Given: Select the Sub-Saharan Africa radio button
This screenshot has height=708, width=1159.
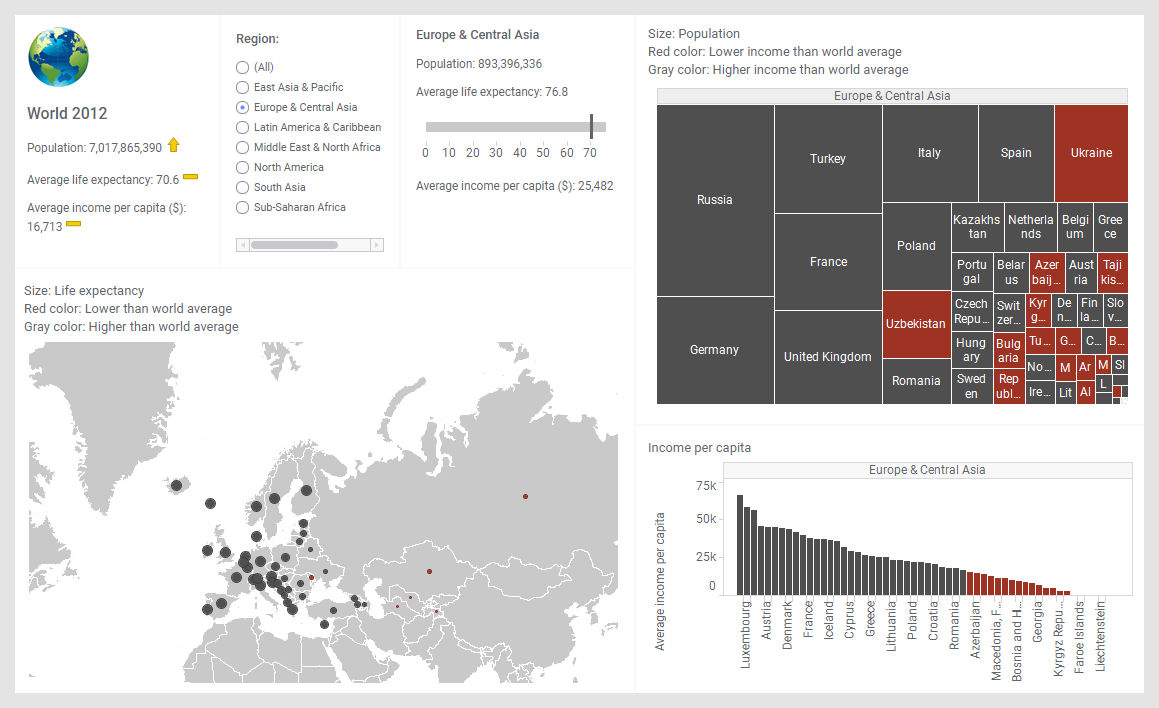Looking at the screenshot, I should tap(242, 207).
